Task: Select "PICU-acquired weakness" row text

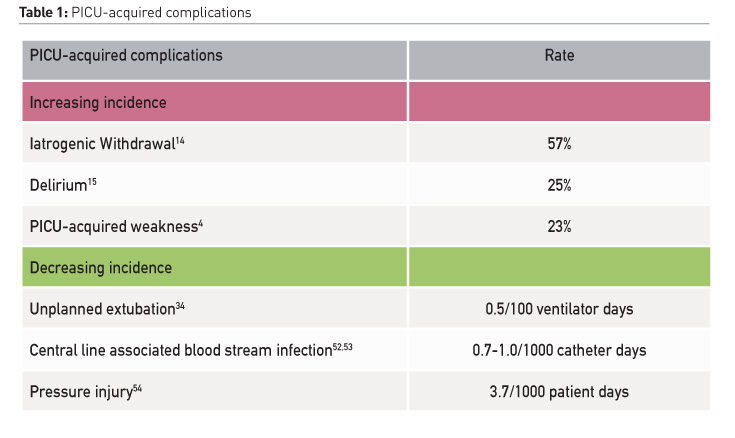Action: 112,227
